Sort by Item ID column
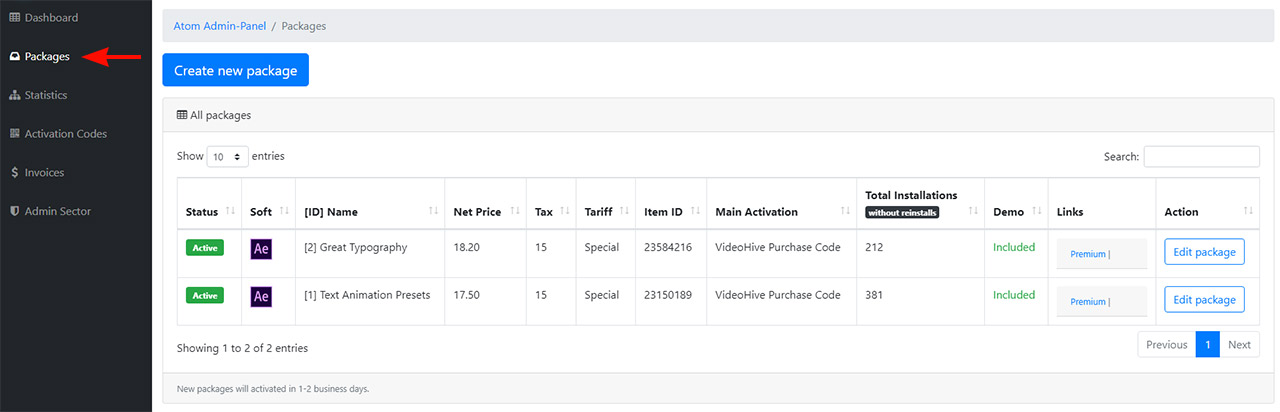1280x412 pixels. point(670,211)
